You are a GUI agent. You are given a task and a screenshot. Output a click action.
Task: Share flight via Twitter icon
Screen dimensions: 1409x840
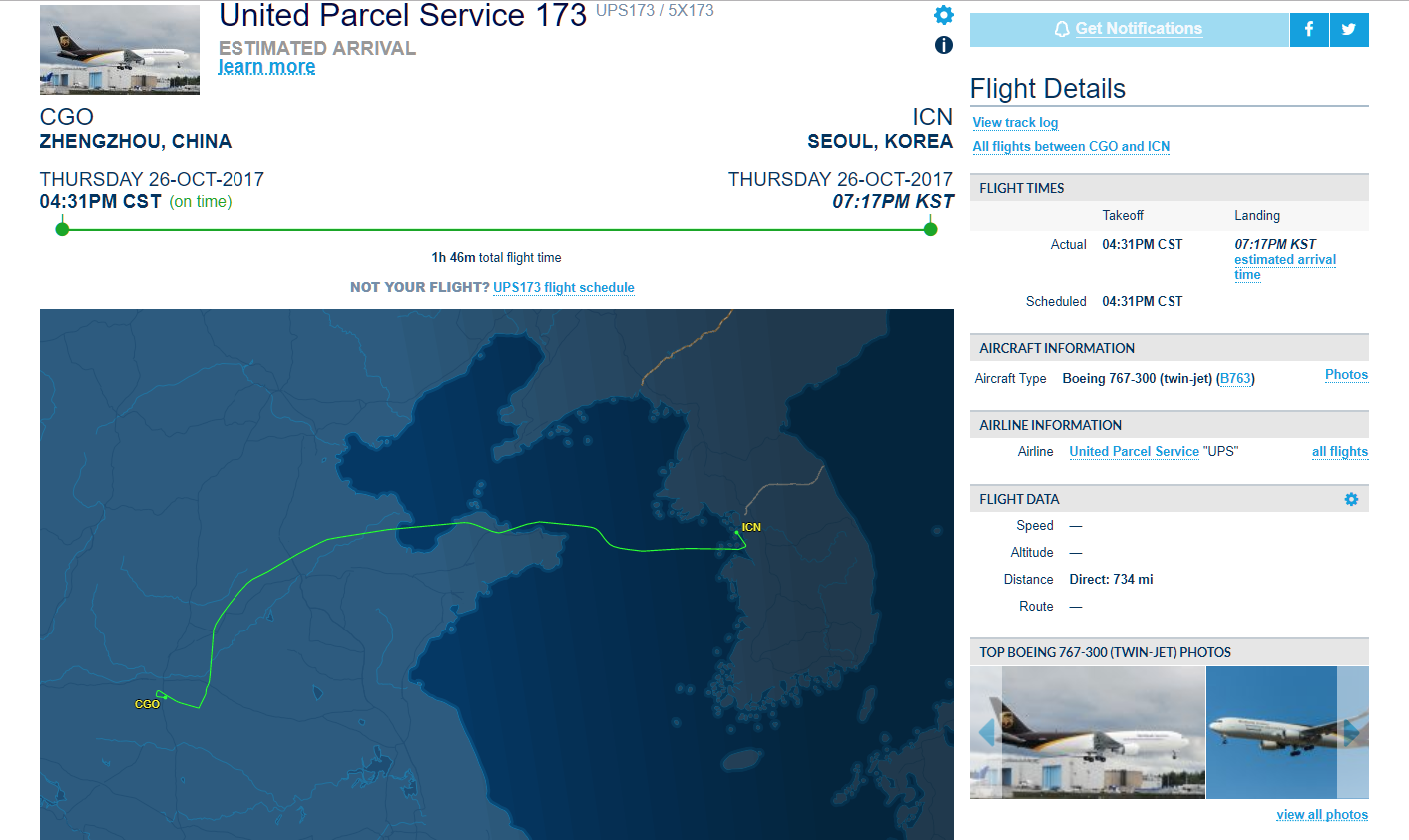pos(1349,30)
